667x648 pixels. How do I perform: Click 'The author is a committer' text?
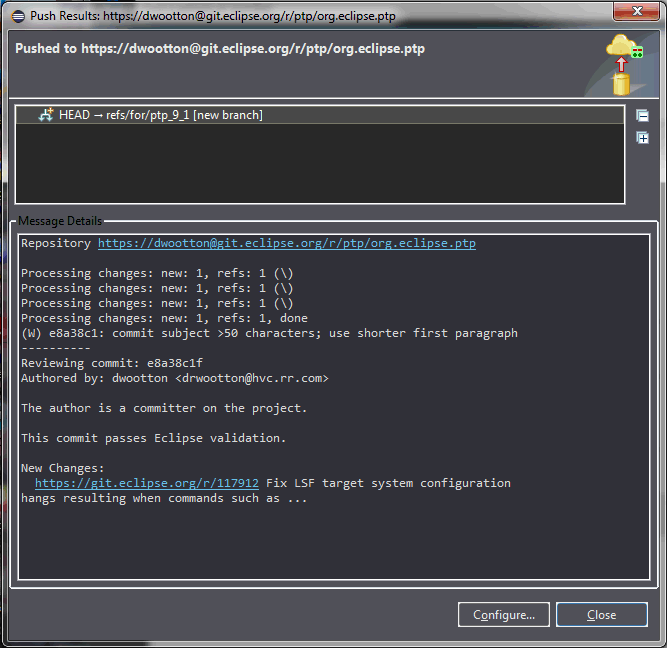[164, 408]
